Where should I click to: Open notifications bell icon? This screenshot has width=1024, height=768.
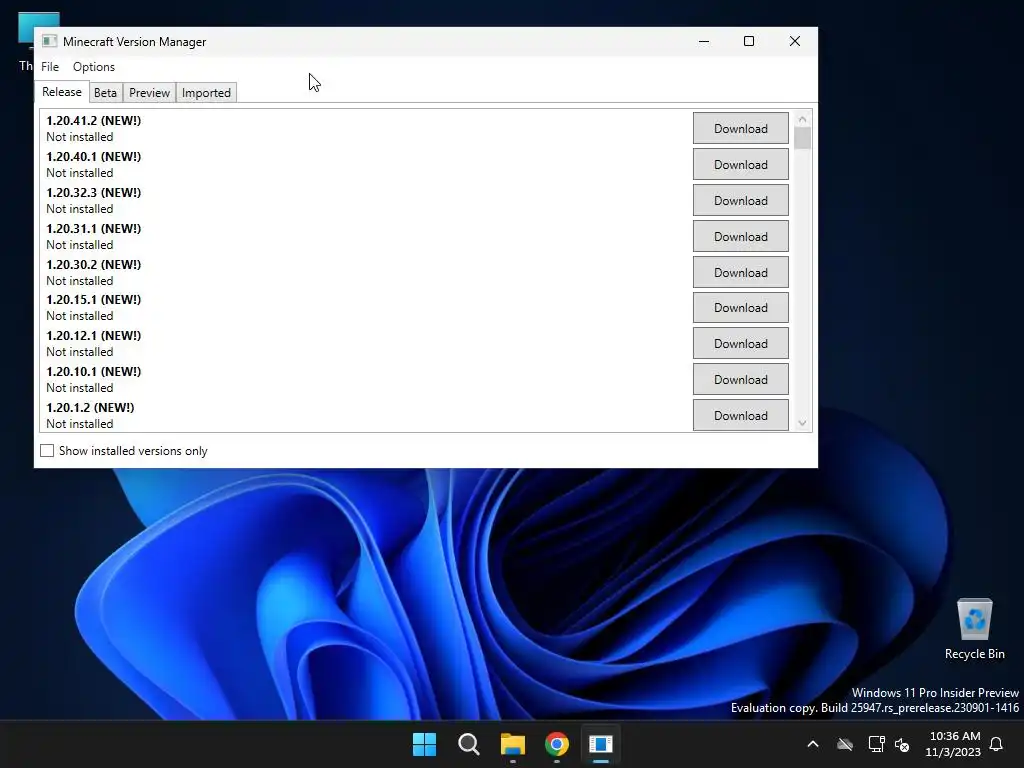pos(996,744)
